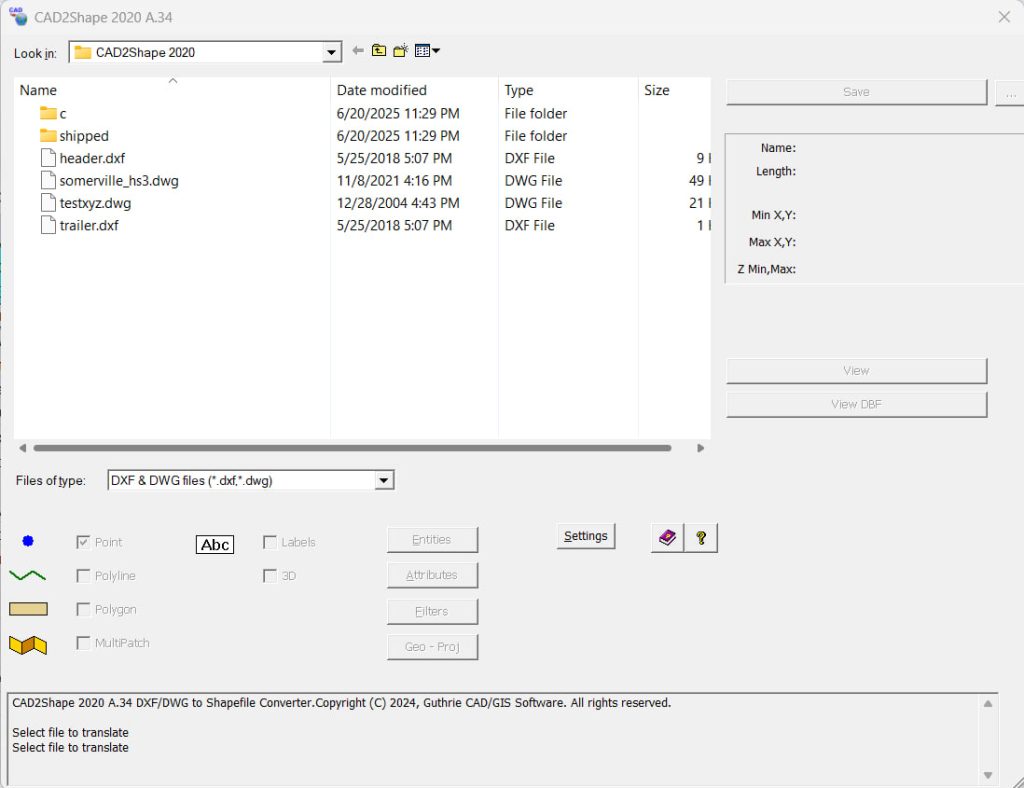Go up one folder level icon

click(x=379, y=50)
